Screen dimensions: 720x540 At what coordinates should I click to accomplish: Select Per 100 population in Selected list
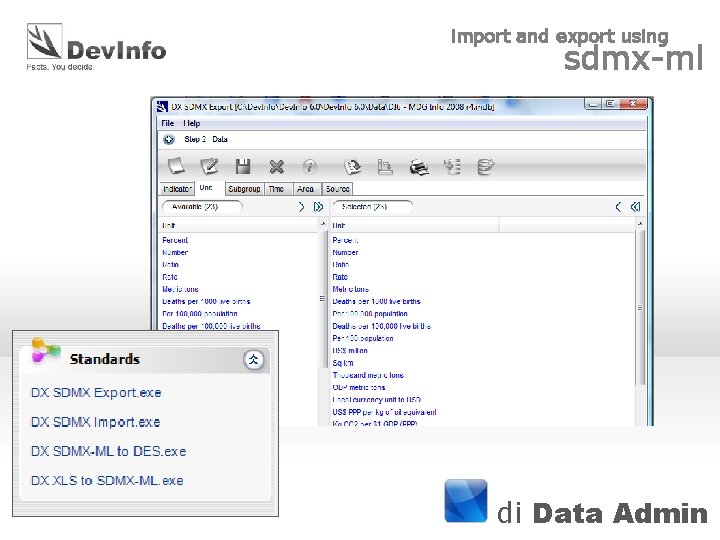(363, 338)
